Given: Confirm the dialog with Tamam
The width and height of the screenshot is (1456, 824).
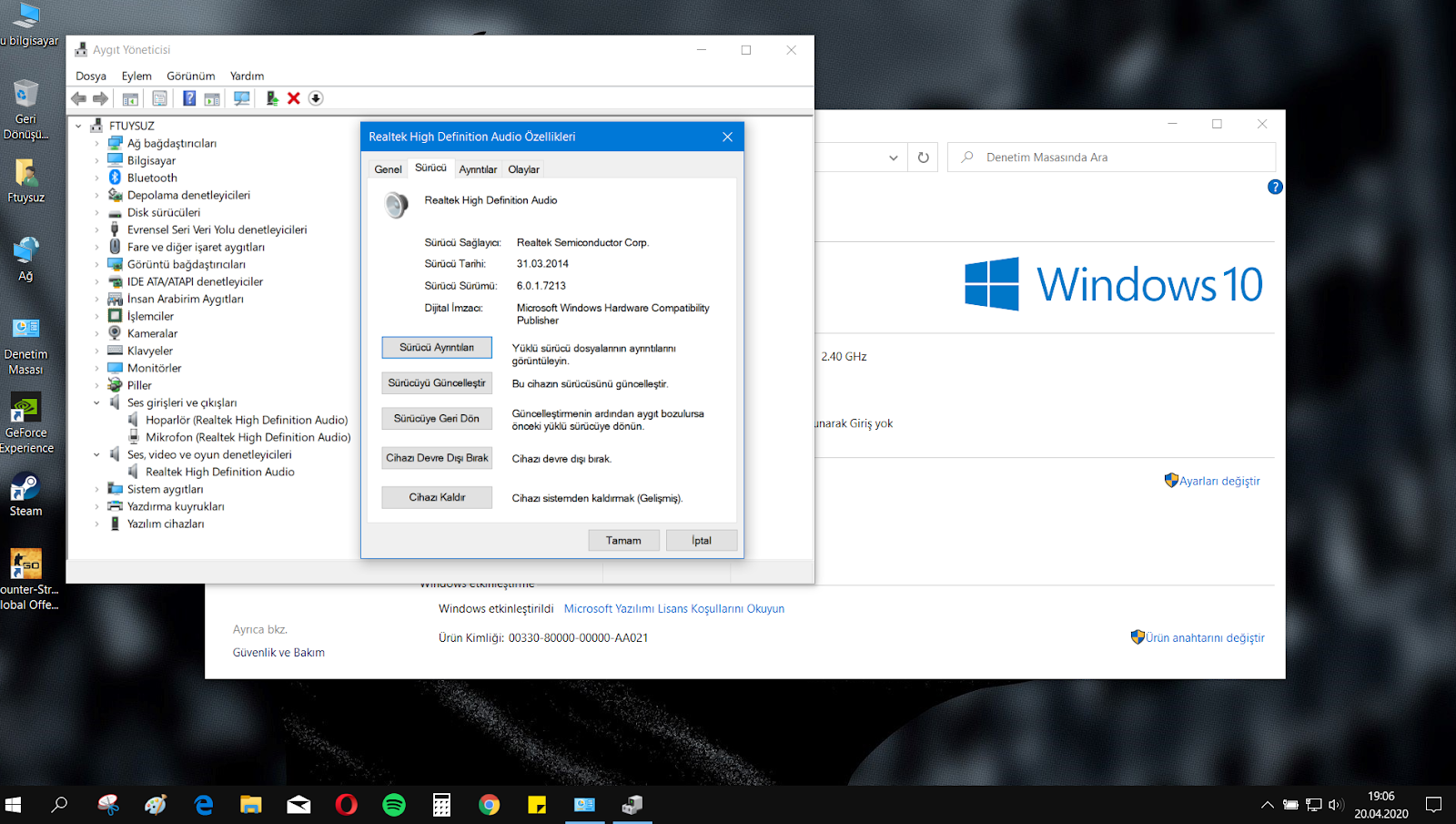Looking at the screenshot, I should point(623,541).
